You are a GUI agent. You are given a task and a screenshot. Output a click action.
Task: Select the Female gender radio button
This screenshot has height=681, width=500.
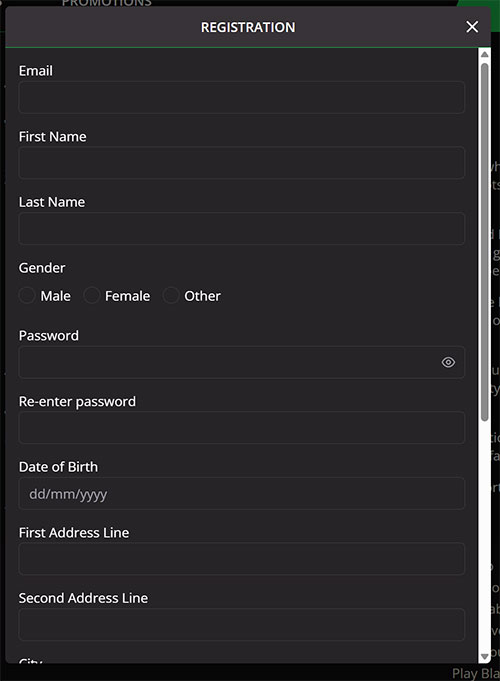click(91, 296)
